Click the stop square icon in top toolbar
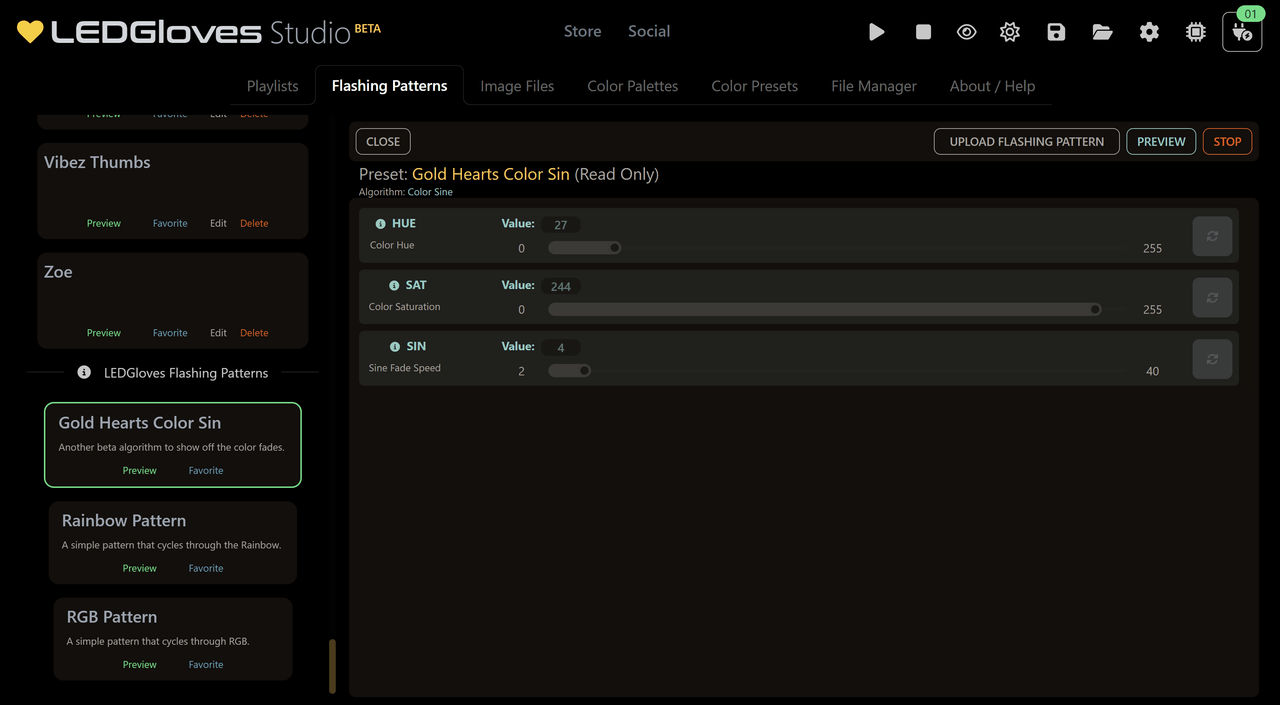1280x705 pixels. [x=923, y=32]
